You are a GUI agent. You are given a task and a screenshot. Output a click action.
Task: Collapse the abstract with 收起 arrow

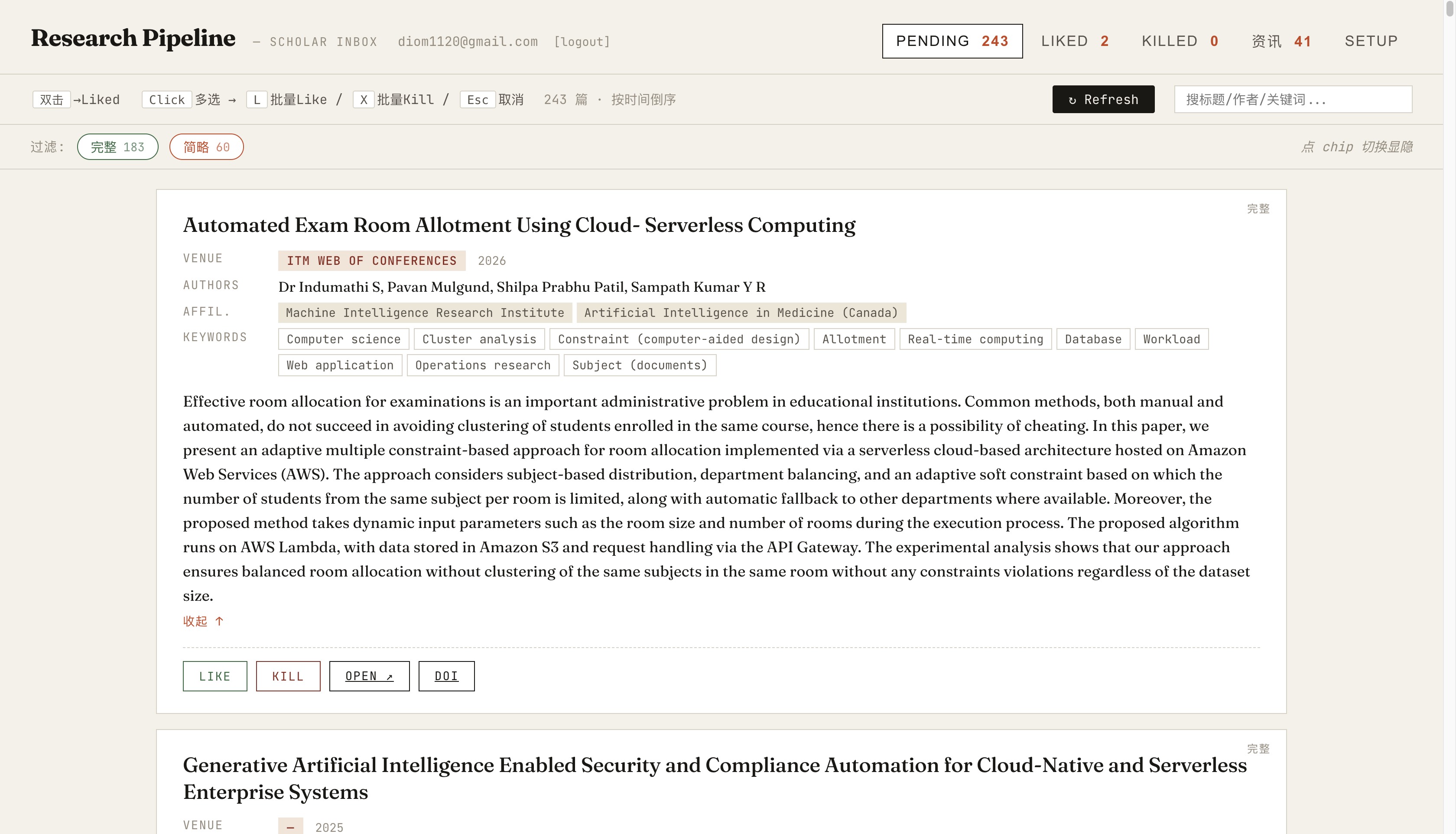click(x=203, y=621)
